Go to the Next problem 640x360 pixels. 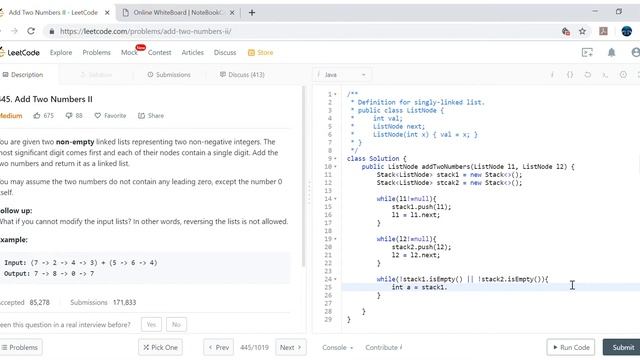(291, 347)
